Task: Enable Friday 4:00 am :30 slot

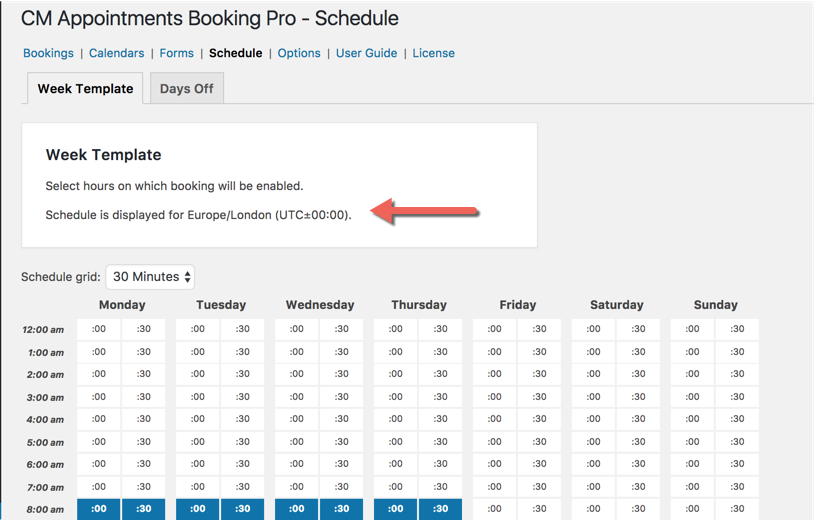Action: click(539, 419)
